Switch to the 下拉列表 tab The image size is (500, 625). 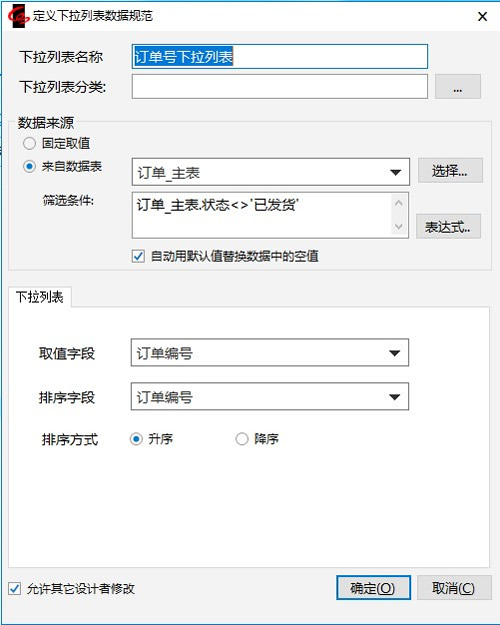click(x=39, y=297)
